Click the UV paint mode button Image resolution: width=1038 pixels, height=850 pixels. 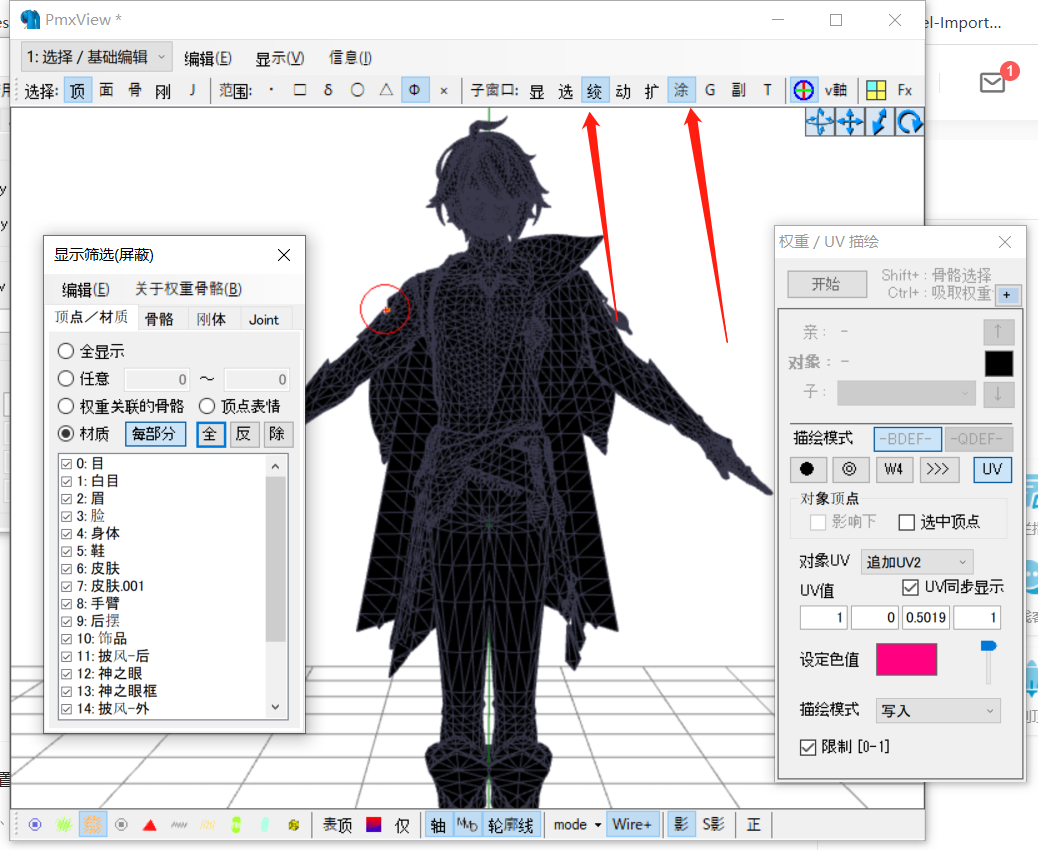992,469
